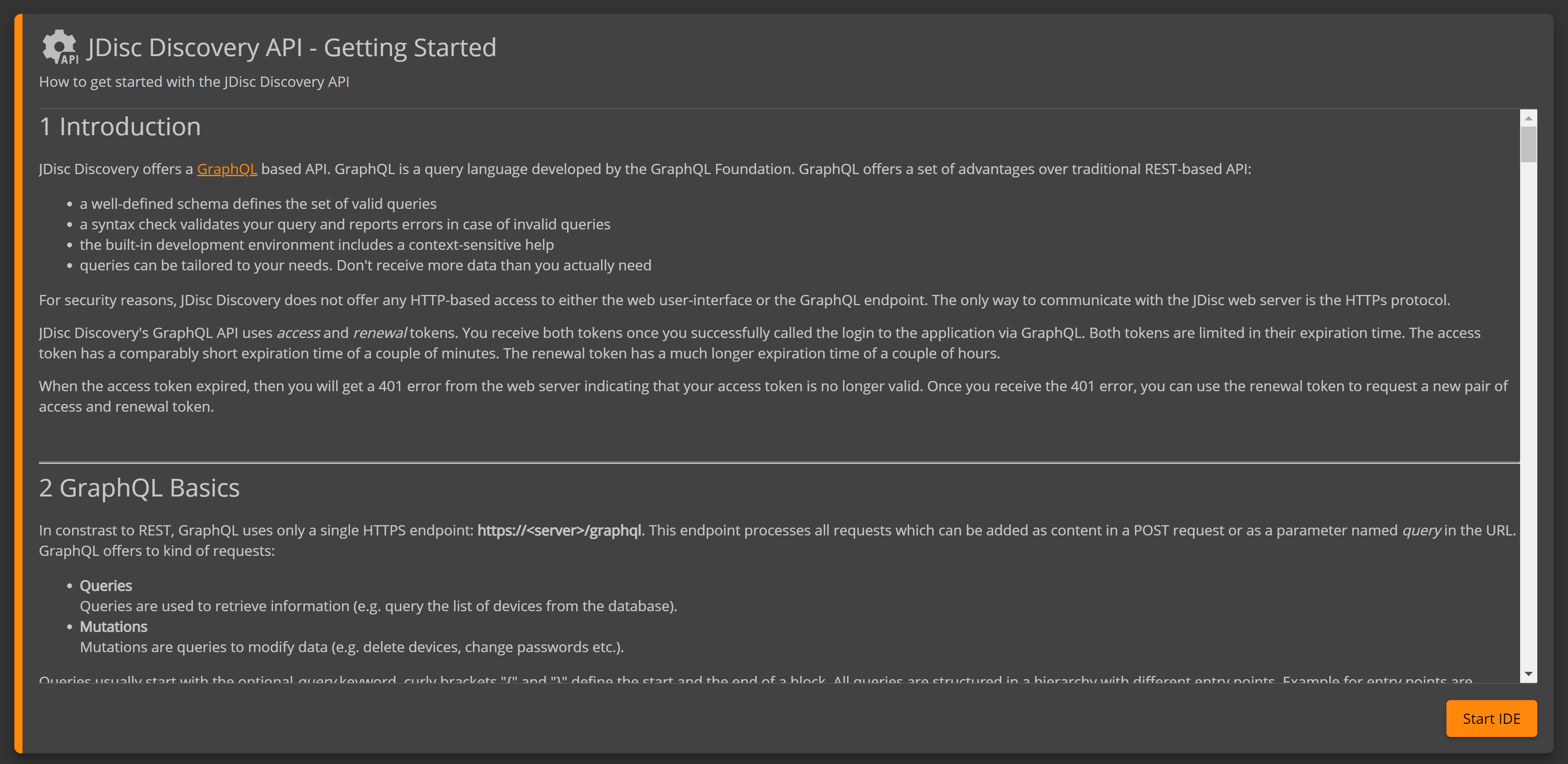Click the title JDisc Discovery API - Getting Started

pyautogui.click(x=291, y=47)
